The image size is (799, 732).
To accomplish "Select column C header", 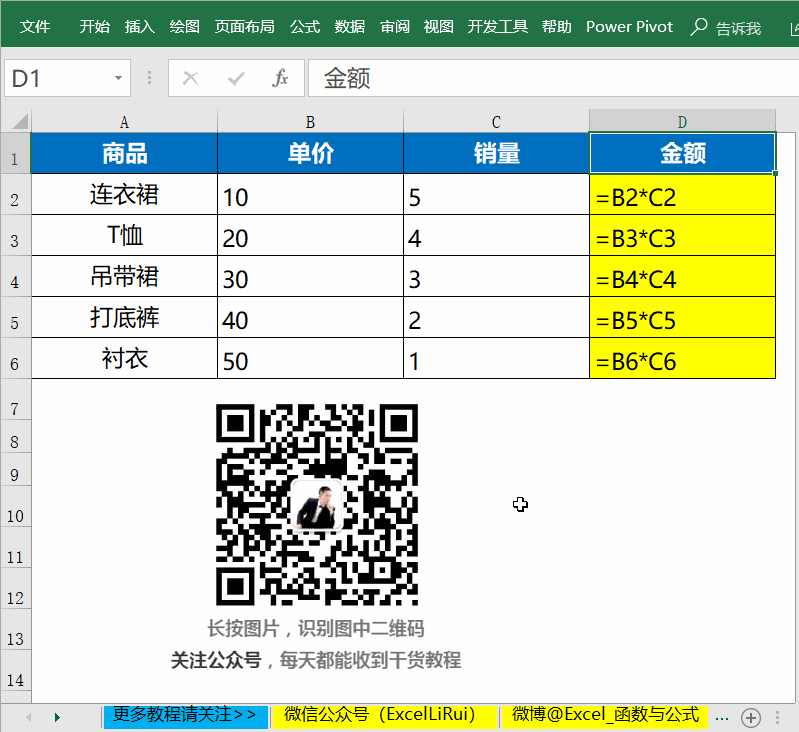I will coord(496,122).
